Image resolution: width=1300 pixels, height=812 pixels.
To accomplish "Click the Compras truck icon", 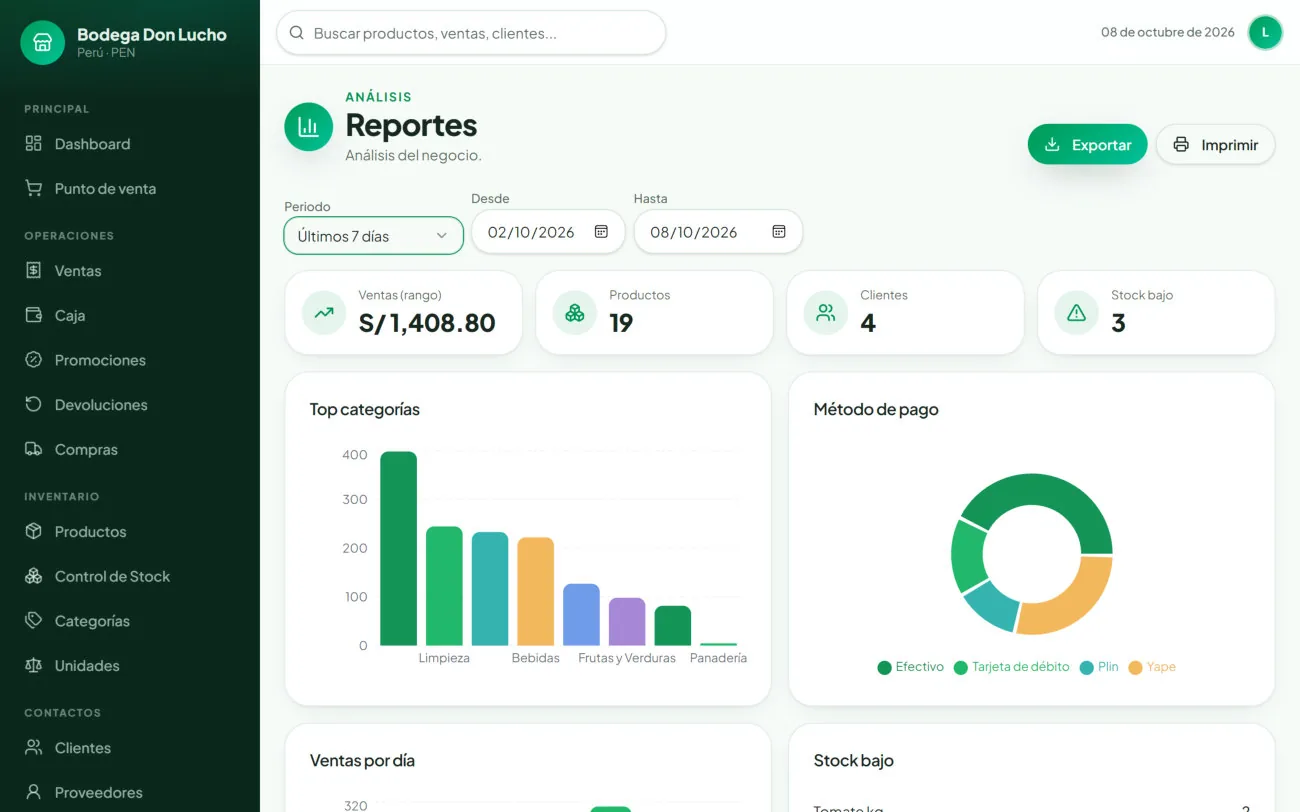I will point(34,449).
